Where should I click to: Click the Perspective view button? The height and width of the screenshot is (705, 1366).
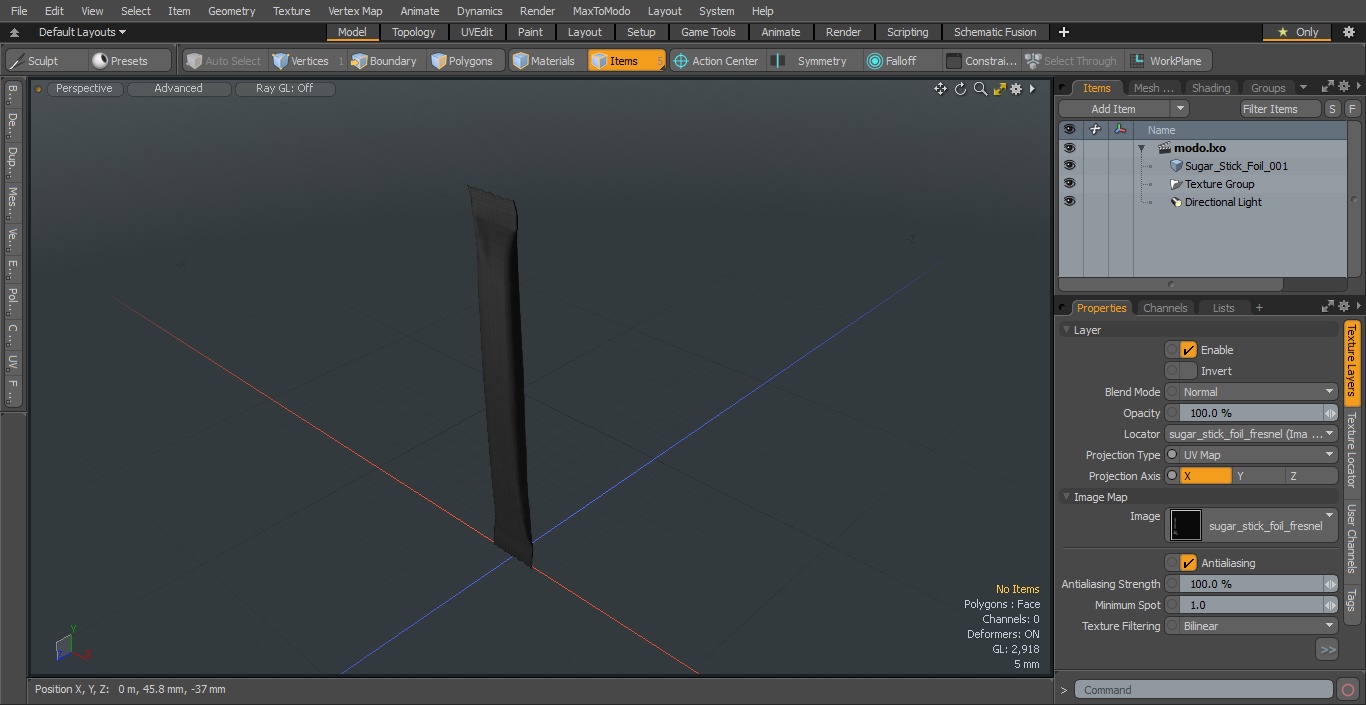coord(84,88)
